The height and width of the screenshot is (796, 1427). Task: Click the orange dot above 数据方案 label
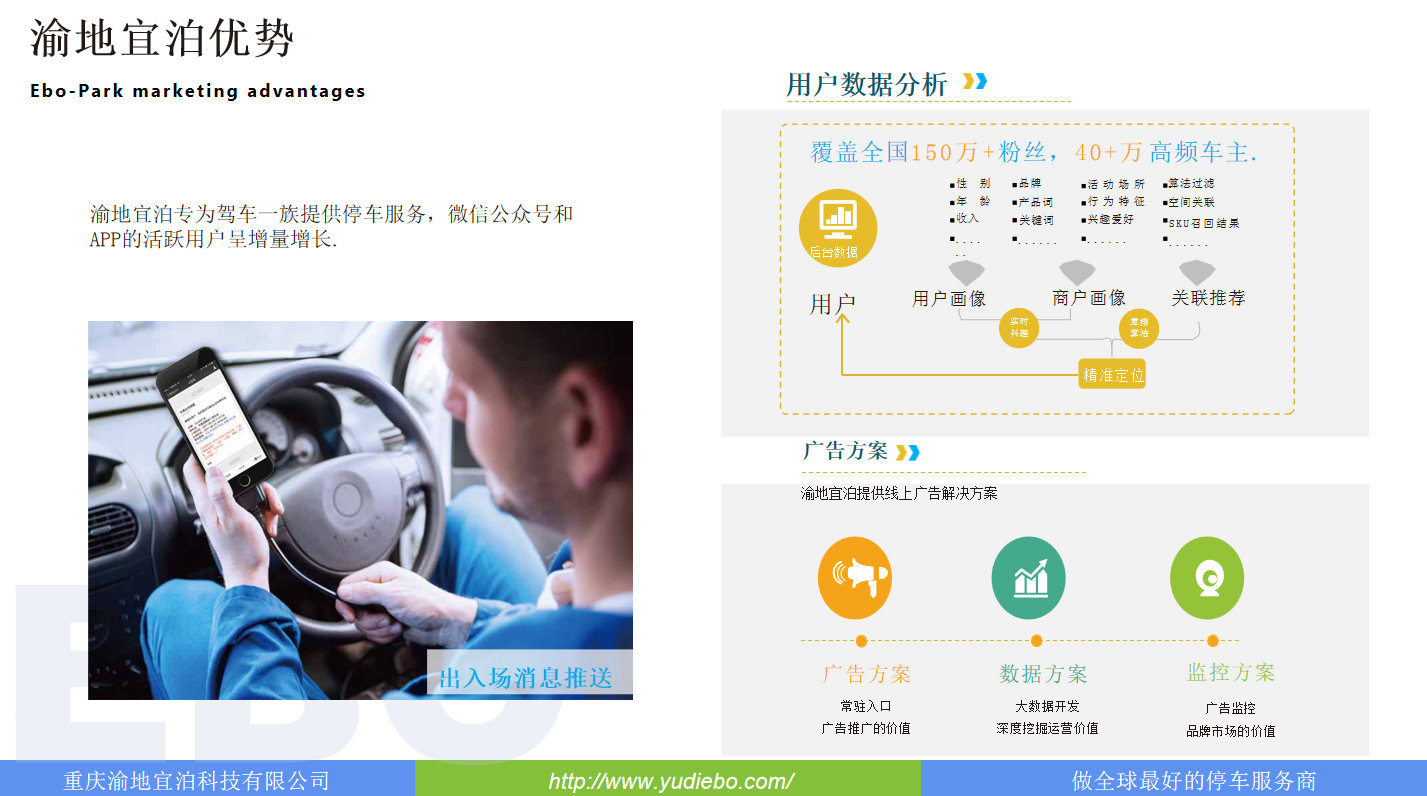coord(1036,641)
